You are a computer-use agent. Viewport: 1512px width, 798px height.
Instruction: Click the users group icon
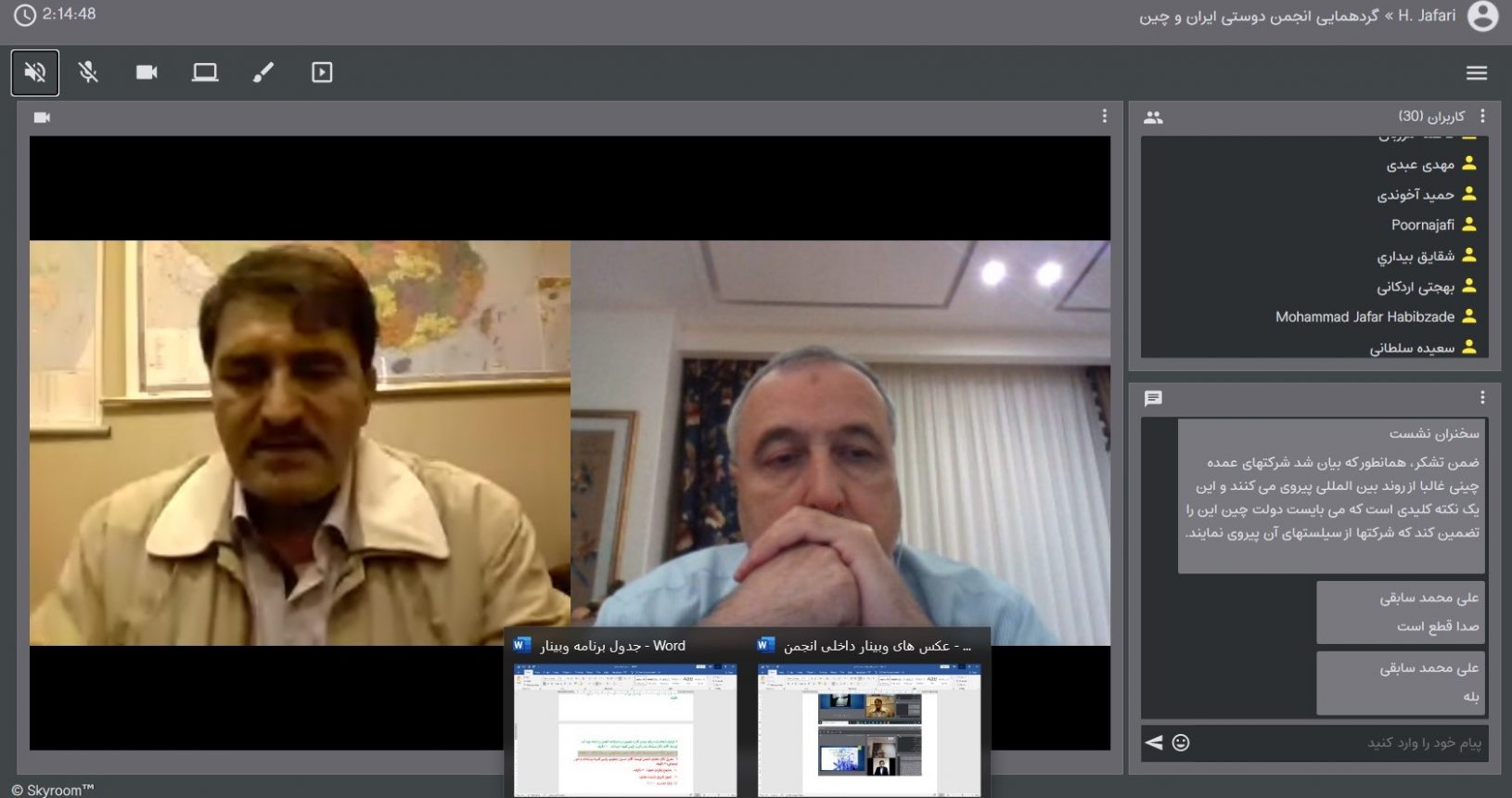[1153, 118]
